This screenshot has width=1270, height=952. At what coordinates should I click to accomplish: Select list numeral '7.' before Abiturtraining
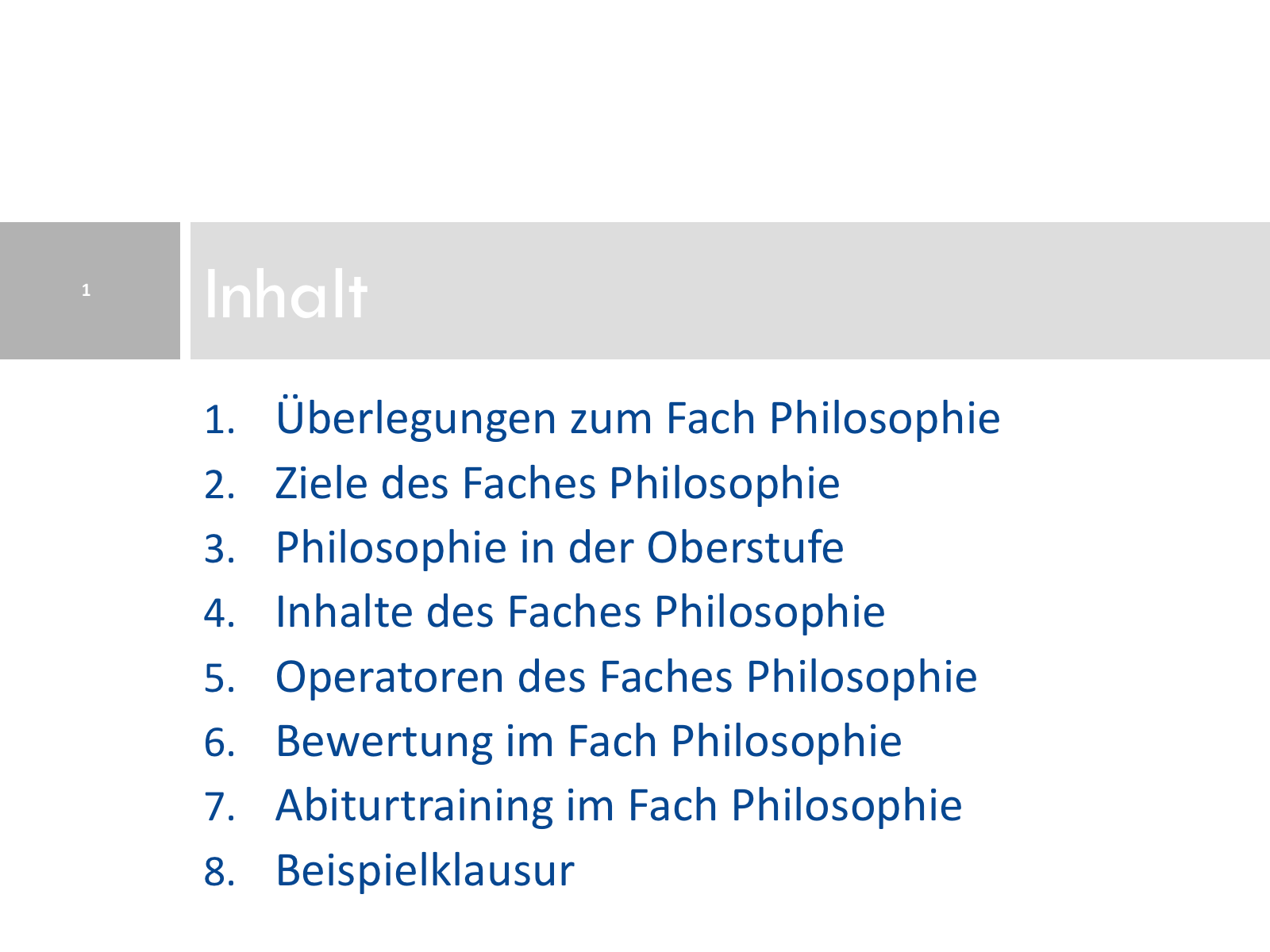pos(220,807)
